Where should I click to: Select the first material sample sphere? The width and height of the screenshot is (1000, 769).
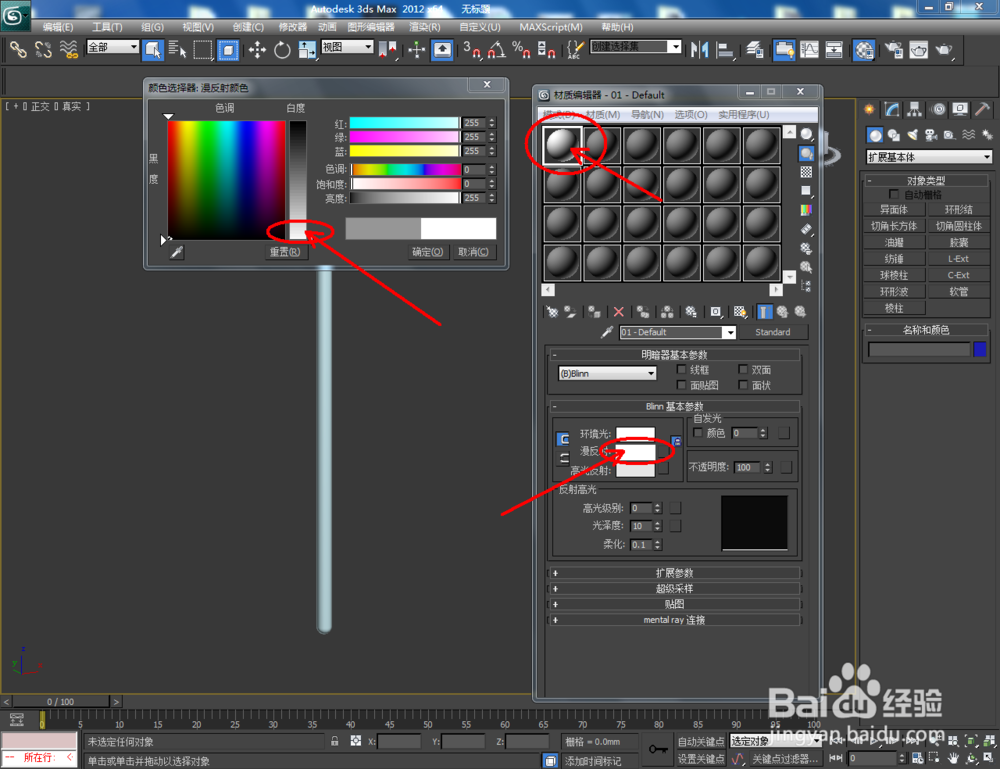(562, 145)
